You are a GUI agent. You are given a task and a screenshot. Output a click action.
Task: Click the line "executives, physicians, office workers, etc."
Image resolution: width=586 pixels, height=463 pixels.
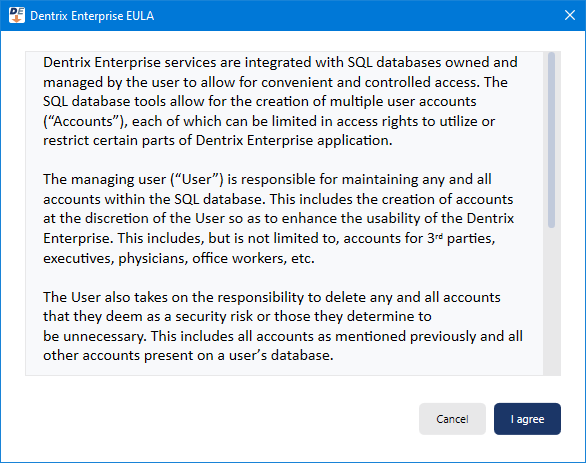179,258
